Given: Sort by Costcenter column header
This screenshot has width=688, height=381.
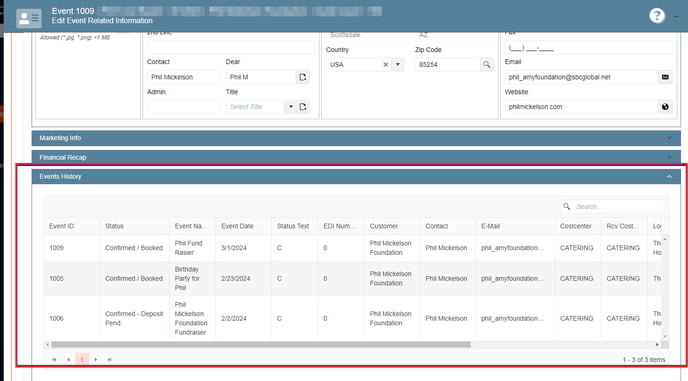Looking at the screenshot, I should pyautogui.click(x=576, y=226).
